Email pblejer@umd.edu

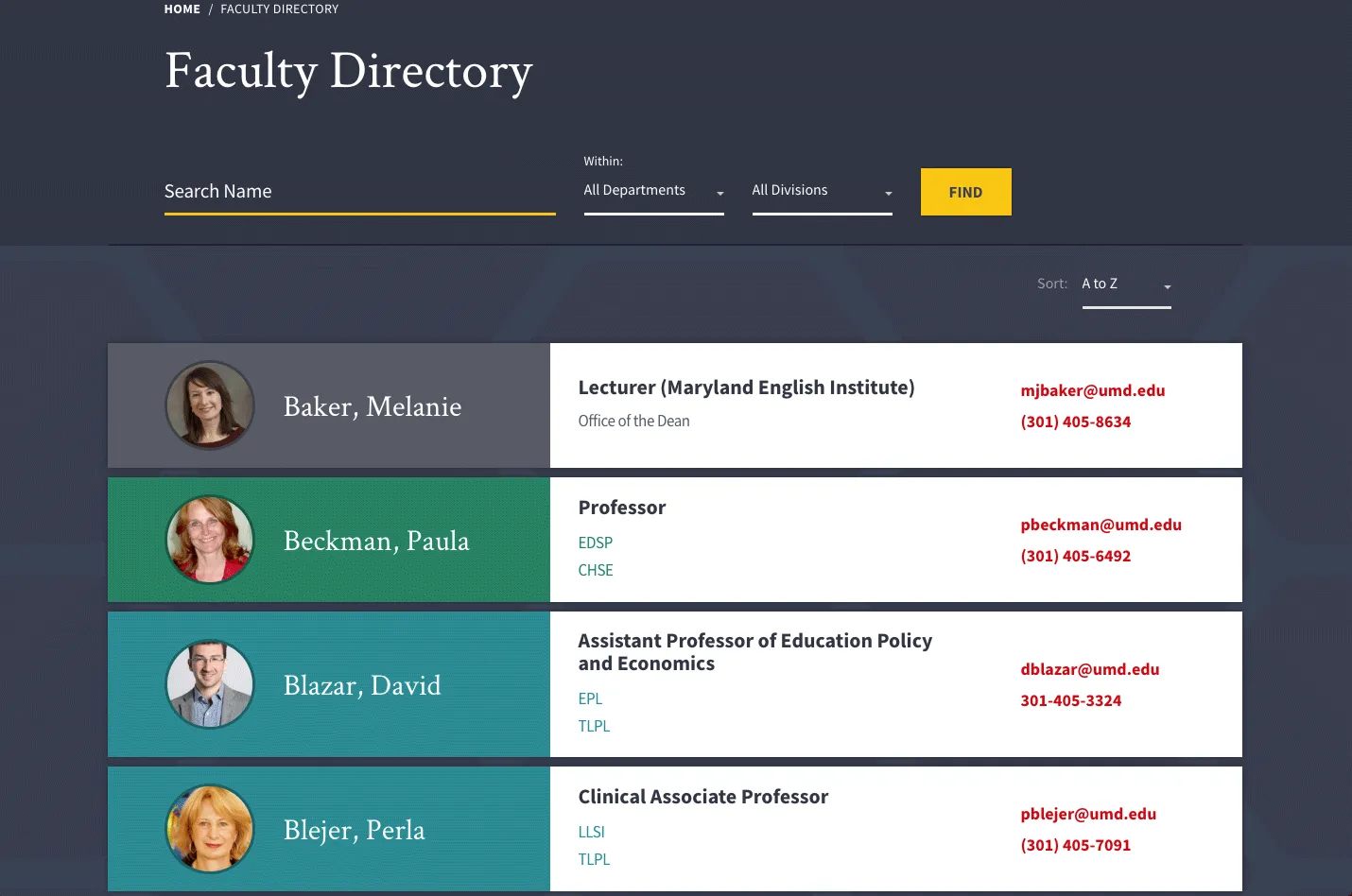(1088, 814)
